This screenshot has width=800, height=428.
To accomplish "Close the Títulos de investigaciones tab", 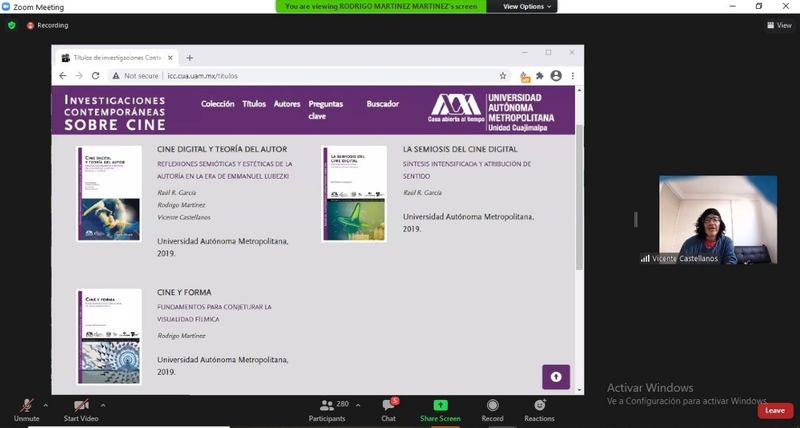I will pyautogui.click(x=170, y=58).
